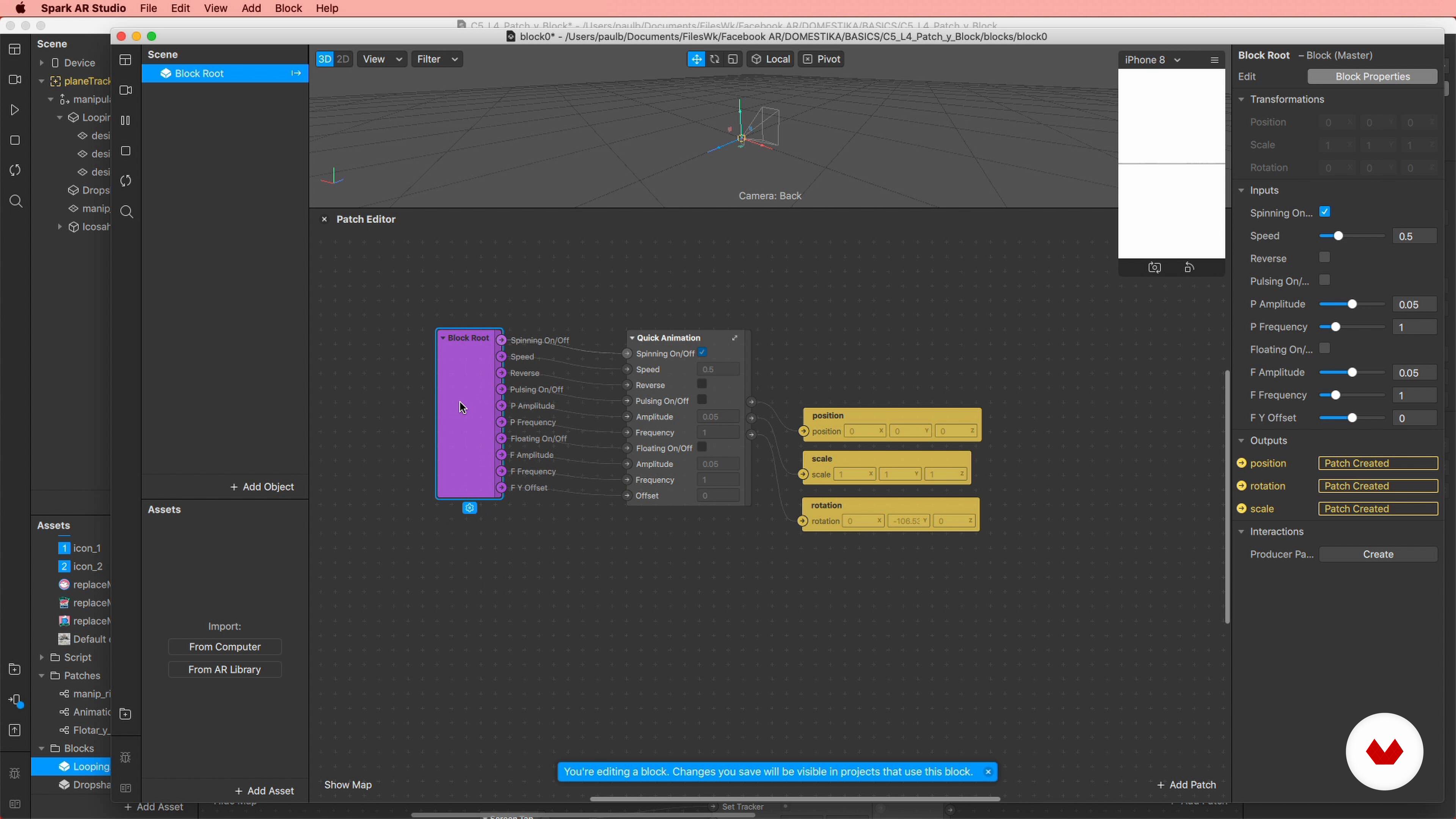The width and height of the screenshot is (1456, 819).
Task: Pause the preview in block window sidebar
Action: [126, 121]
